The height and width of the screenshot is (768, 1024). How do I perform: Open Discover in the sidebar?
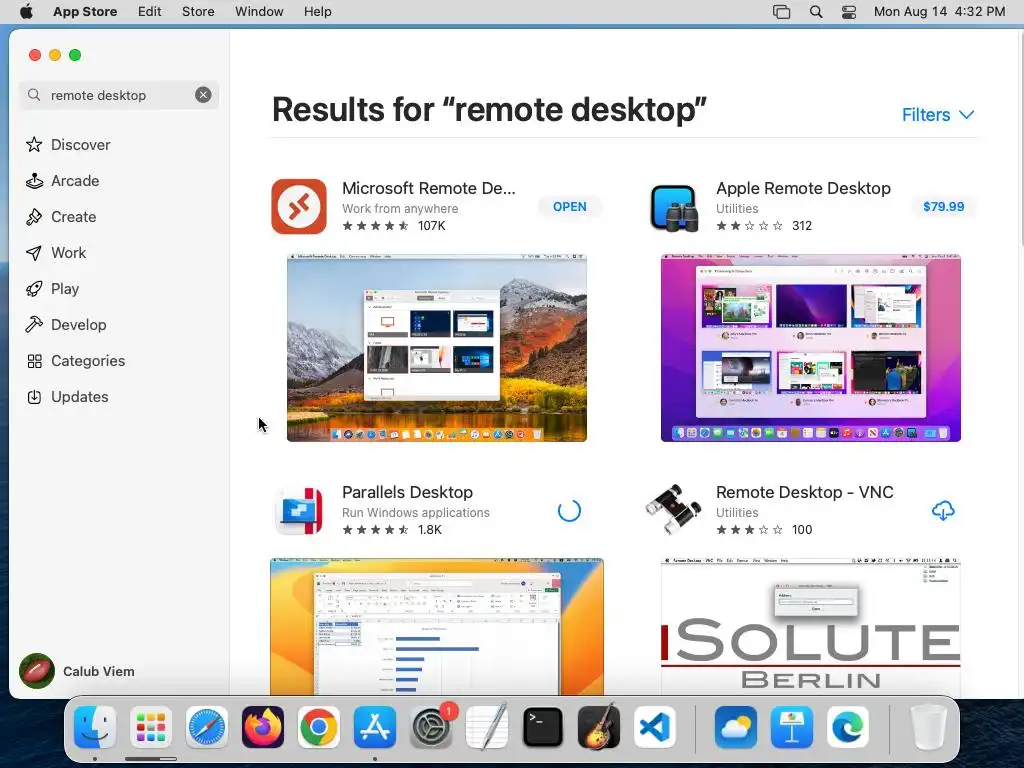point(68,144)
